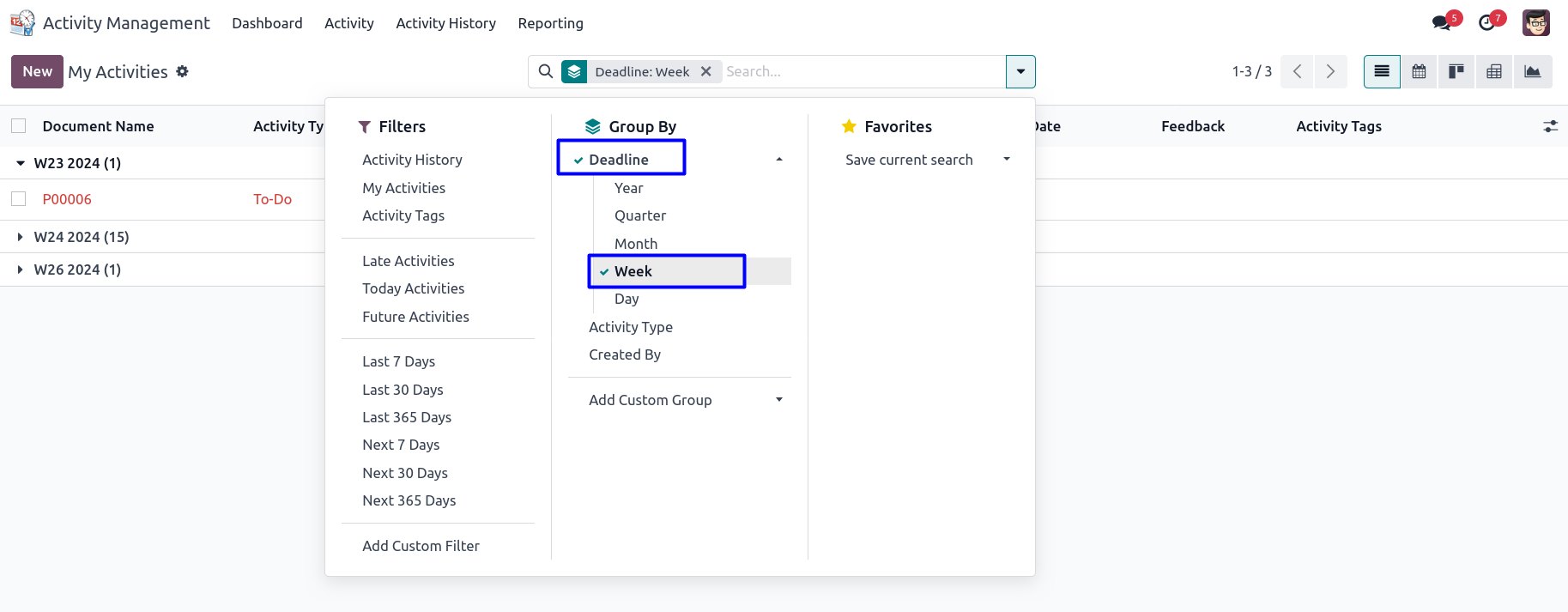
Task: Tick the select-all header checkbox
Action: 18,126
